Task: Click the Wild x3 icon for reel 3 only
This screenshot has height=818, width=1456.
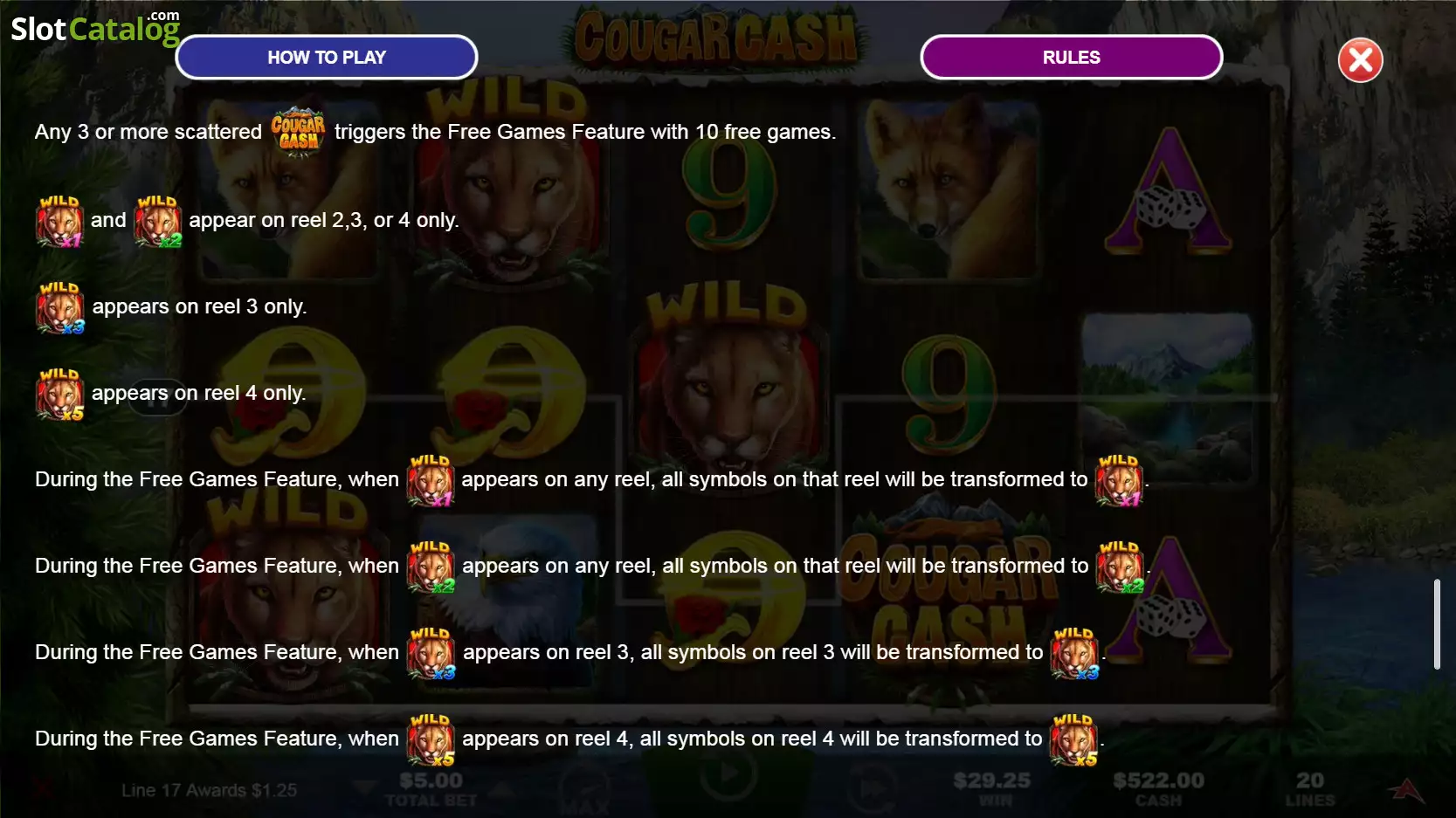Action: [x=60, y=308]
